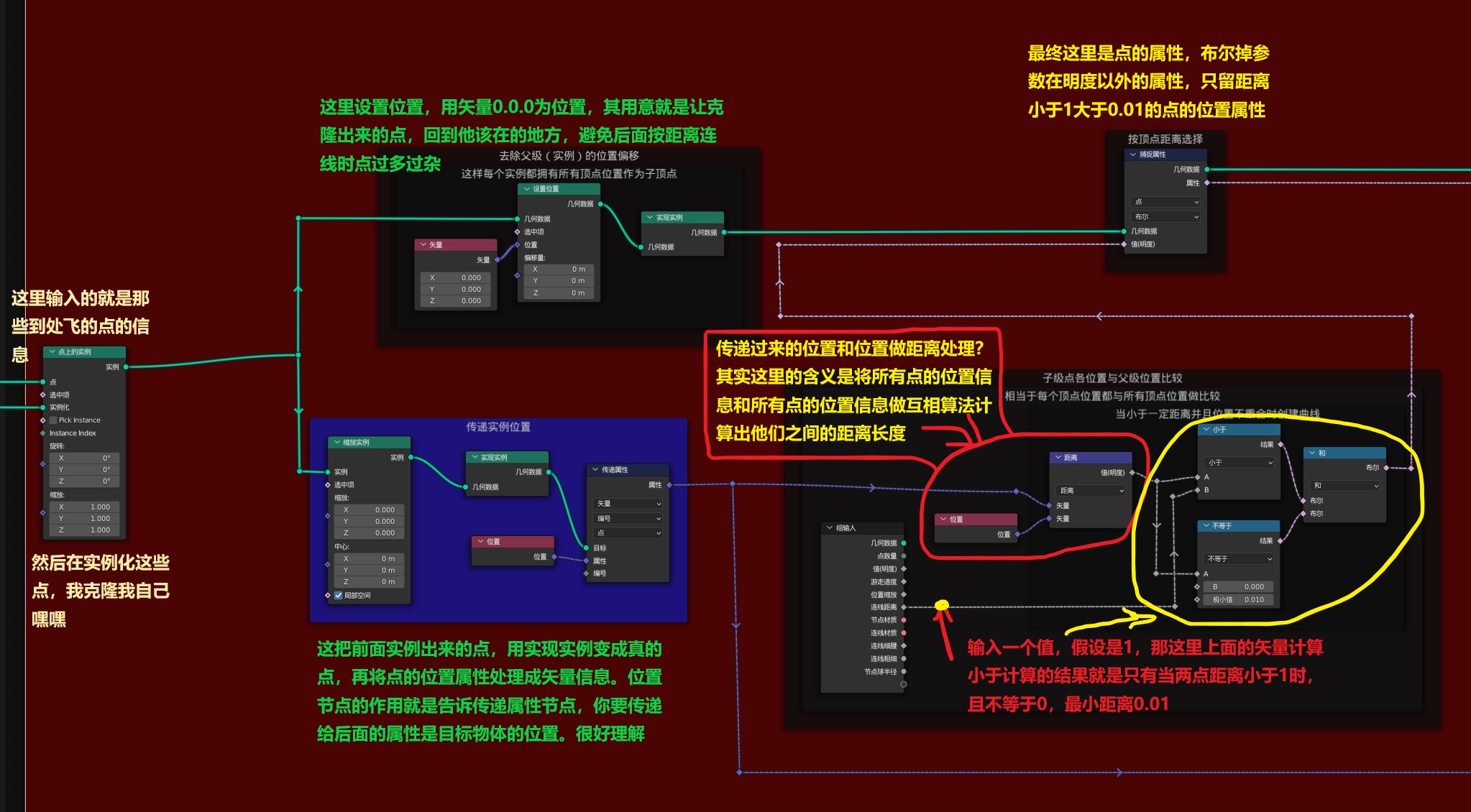Uncheck the 局部空间 checkbox
The width and height of the screenshot is (1471, 812).
[339, 596]
